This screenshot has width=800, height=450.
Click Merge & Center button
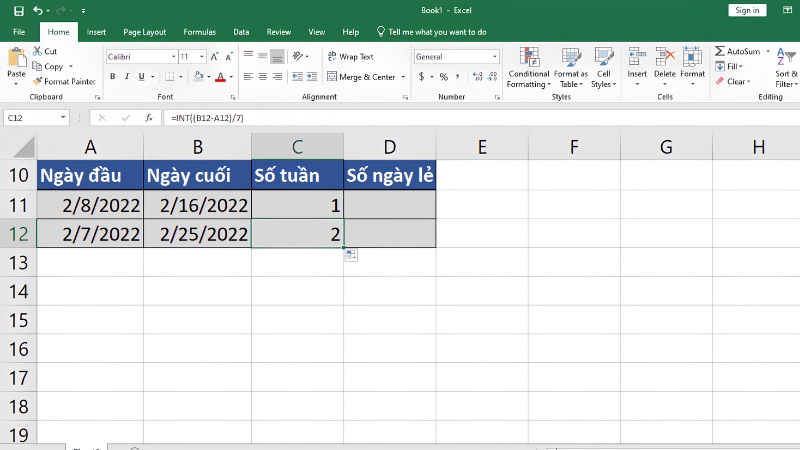pos(361,77)
